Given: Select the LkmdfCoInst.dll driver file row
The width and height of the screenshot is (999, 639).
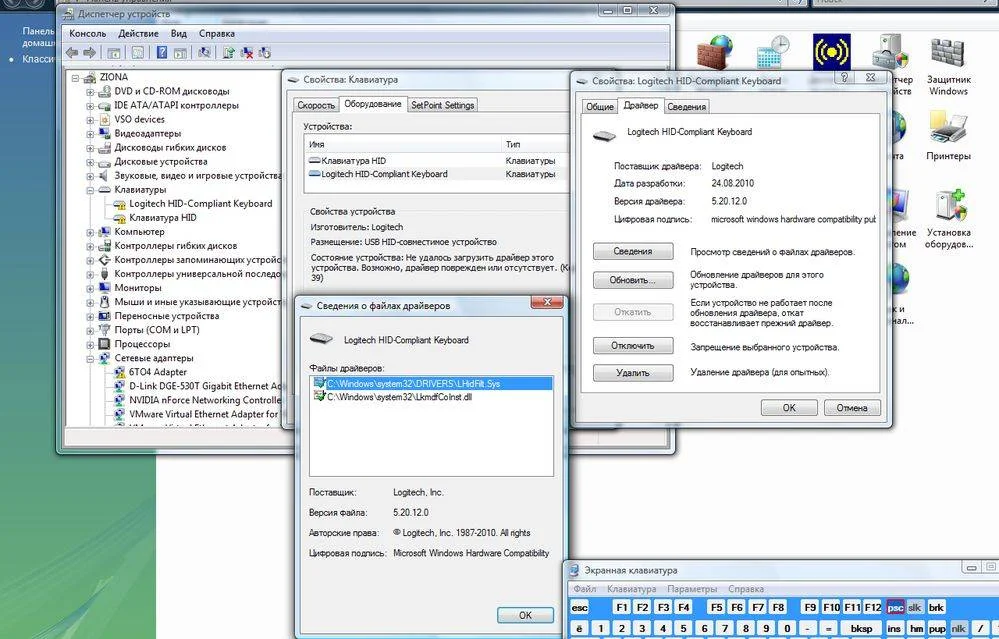Looking at the screenshot, I should 431,397.
